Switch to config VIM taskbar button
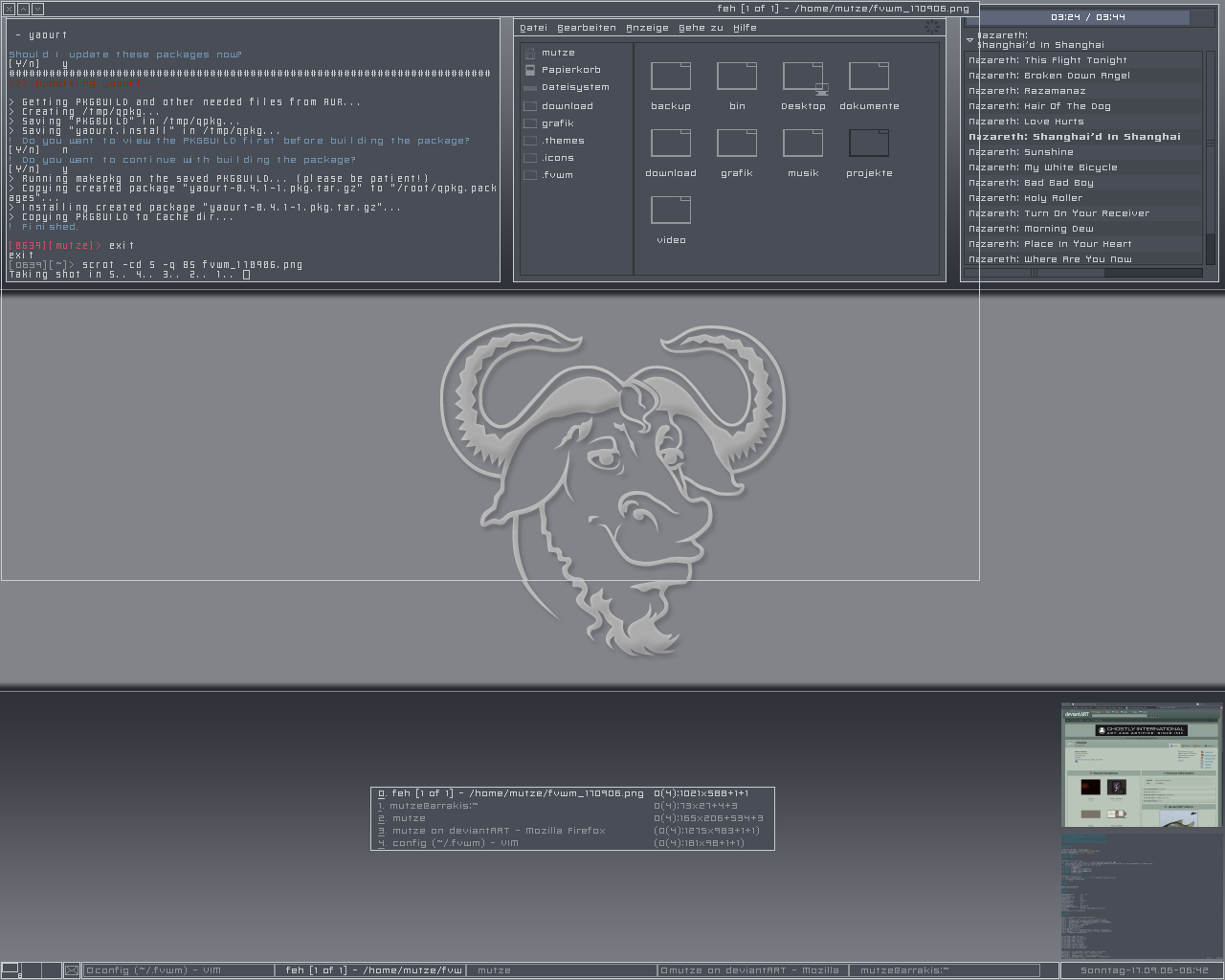 (178, 970)
